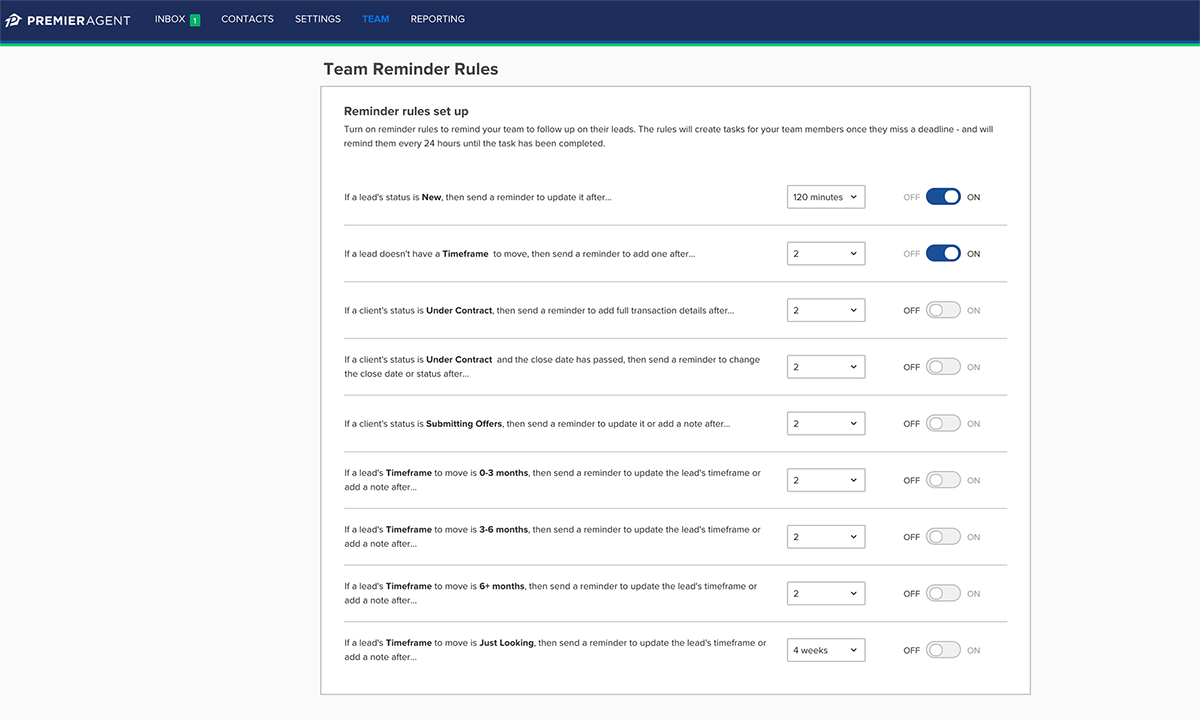The width and height of the screenshot is (1200, 720).
Task: Switch to the Reporting tab
Action: pos(437,19)
